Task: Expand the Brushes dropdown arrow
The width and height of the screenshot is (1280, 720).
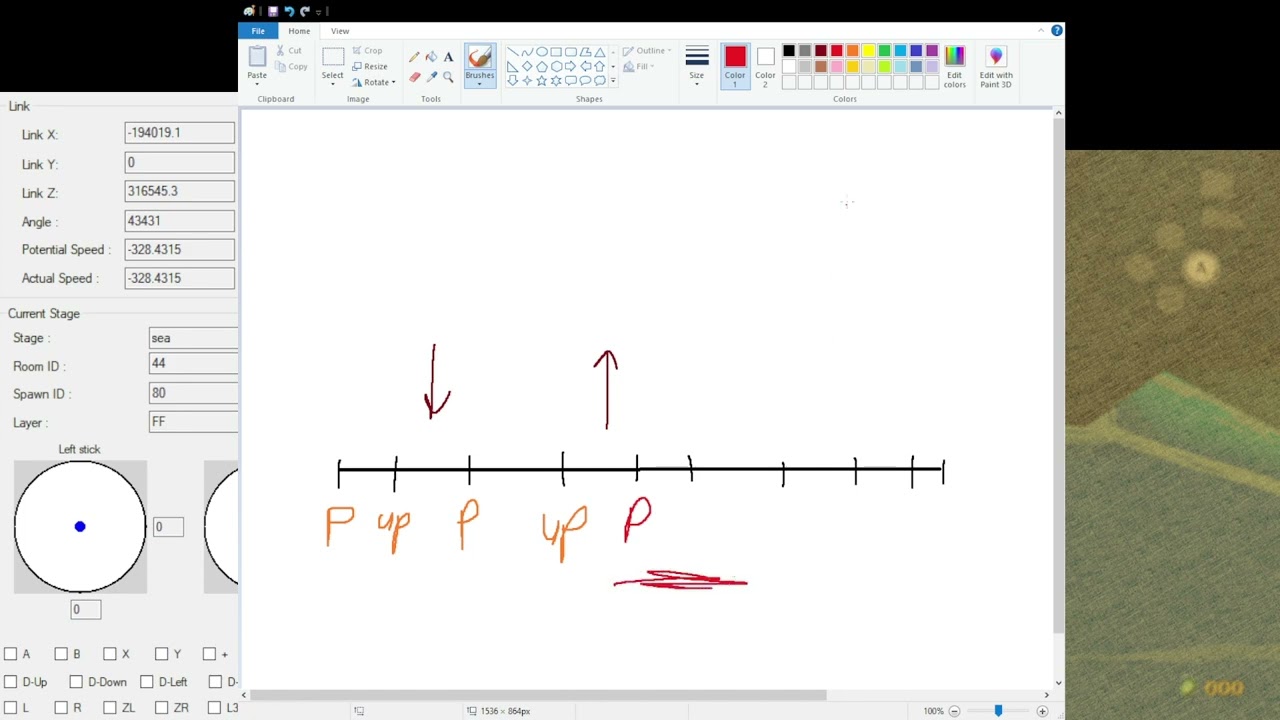Action: tap(479, 83)
